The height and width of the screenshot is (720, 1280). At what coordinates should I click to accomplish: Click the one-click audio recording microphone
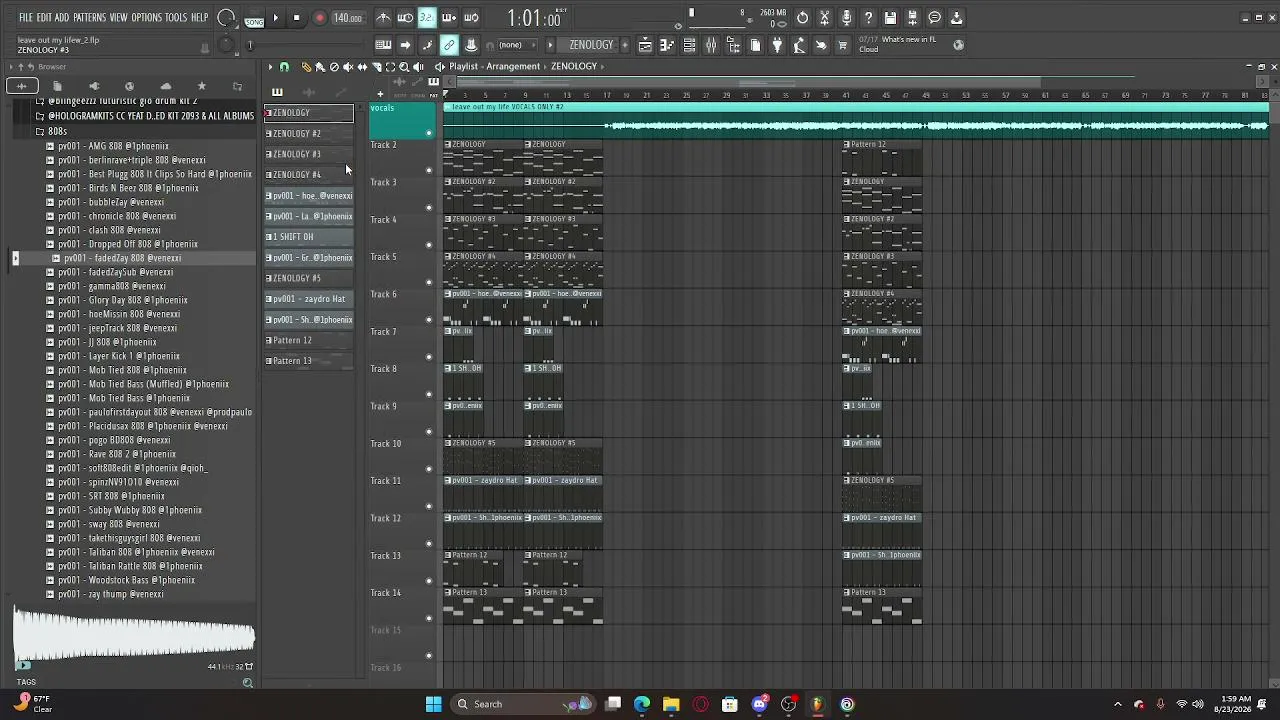pos(846,18)
